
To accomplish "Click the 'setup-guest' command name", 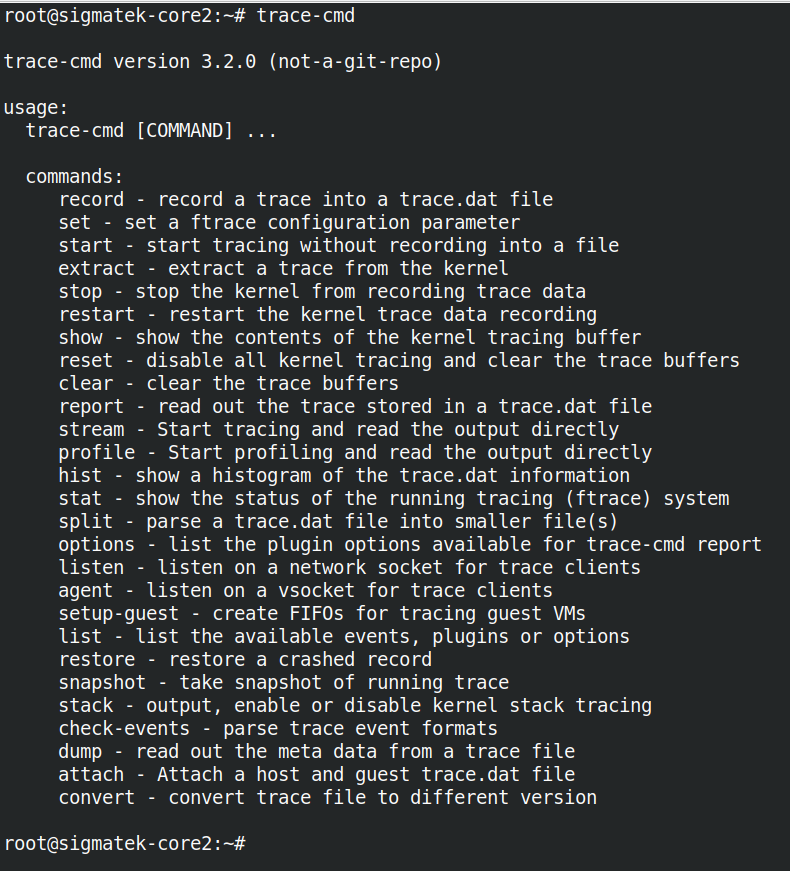I will 119,613.
